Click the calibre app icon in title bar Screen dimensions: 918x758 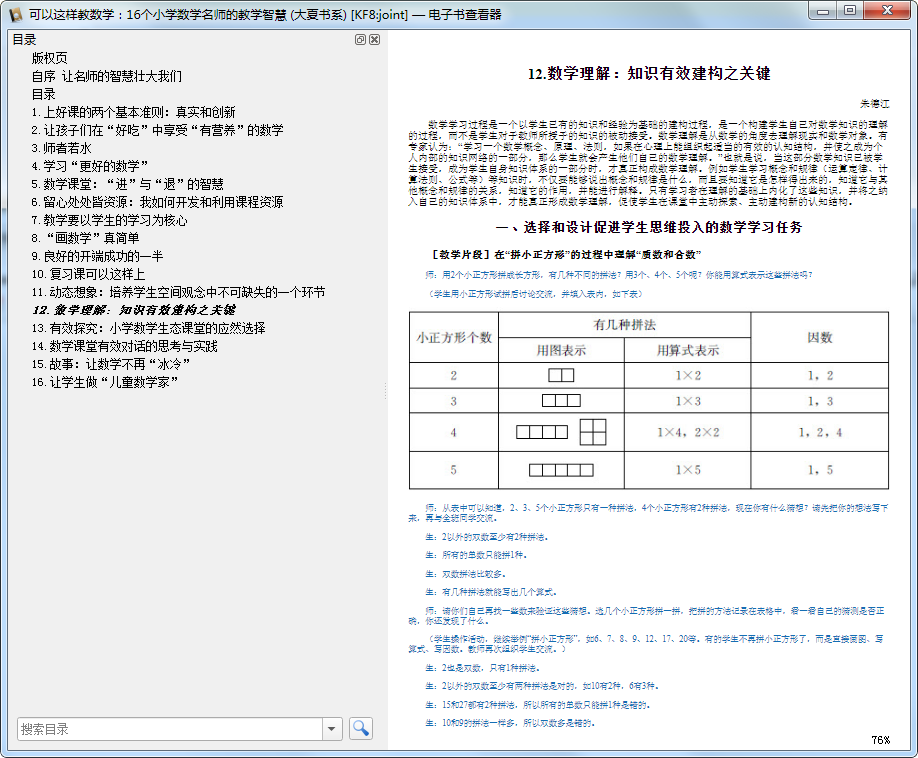[16, 14]
